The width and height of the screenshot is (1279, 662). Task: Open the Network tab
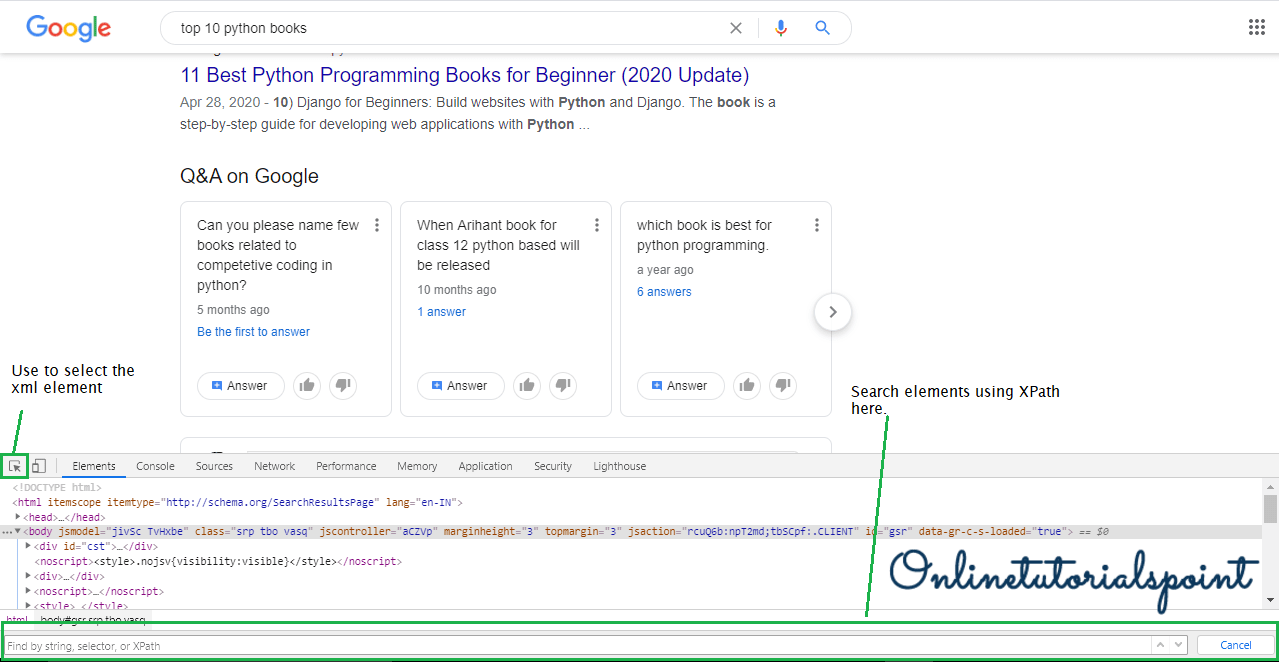[x=274, y=466]
